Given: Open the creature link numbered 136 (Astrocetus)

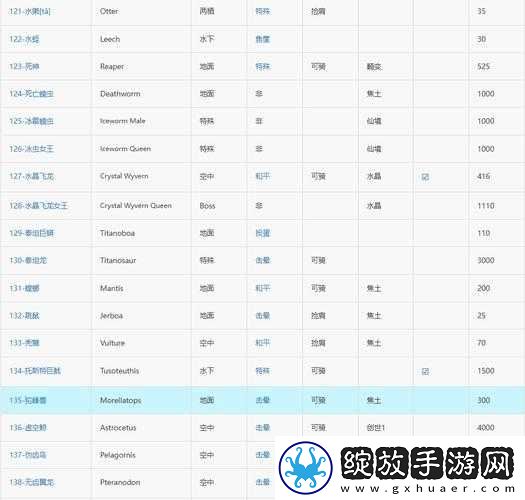Looking at the screenshot, I should point(28,428).
